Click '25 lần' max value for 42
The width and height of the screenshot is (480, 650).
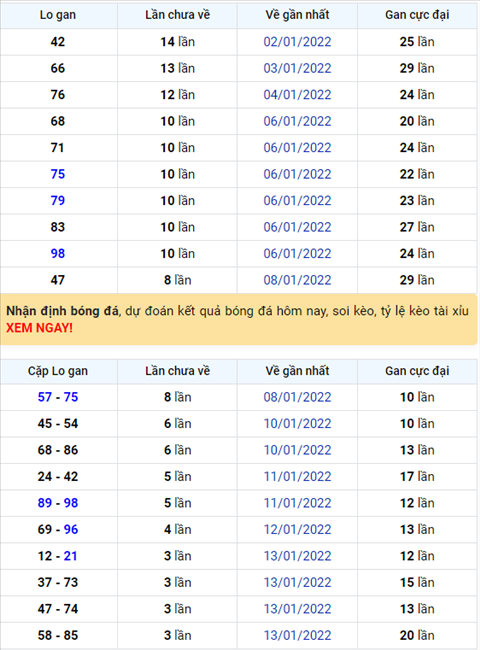coord(417,42)
